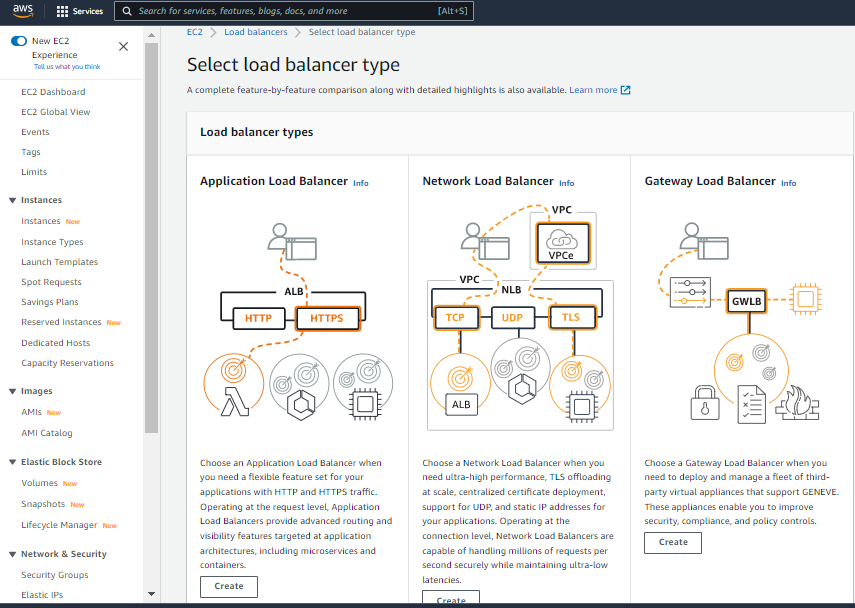The height and width of the screenshot is (608, 855).
Task: Open Spot Requests page
Action: pos(51,282)
